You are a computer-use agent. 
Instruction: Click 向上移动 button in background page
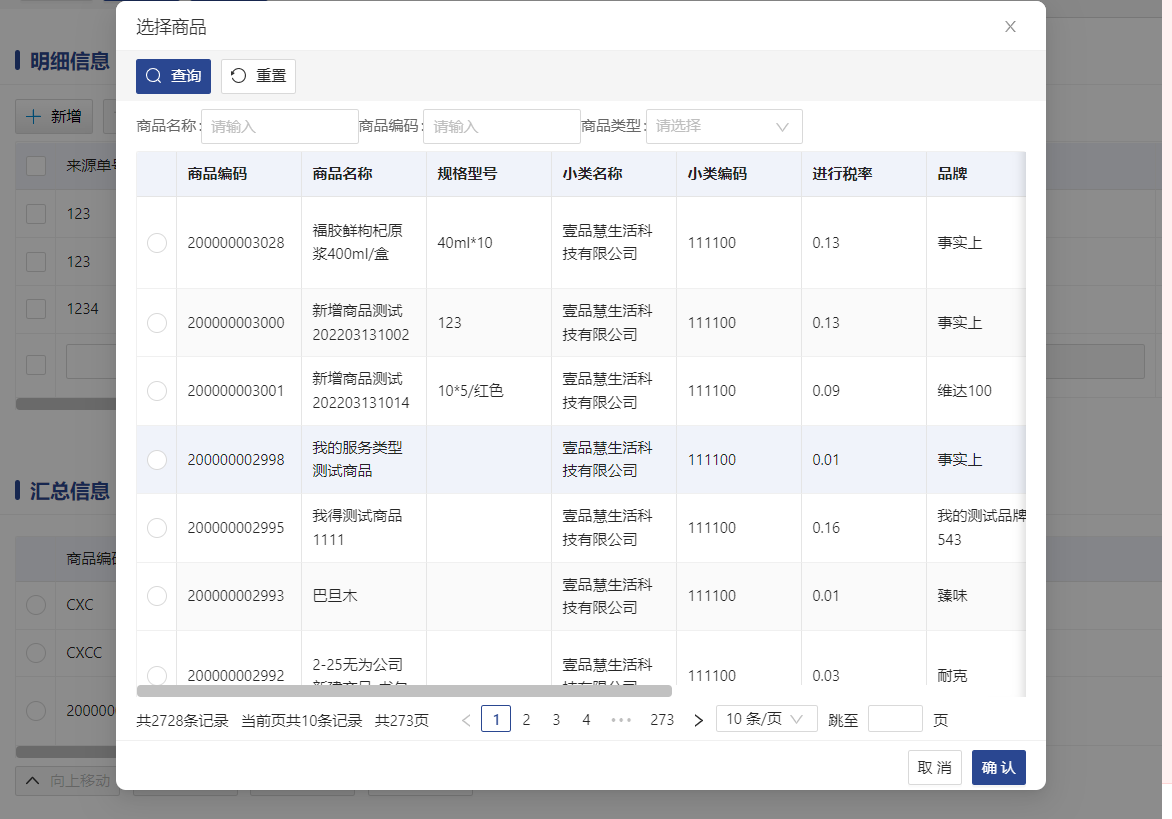pyautogui.click(x=67, y=781)
